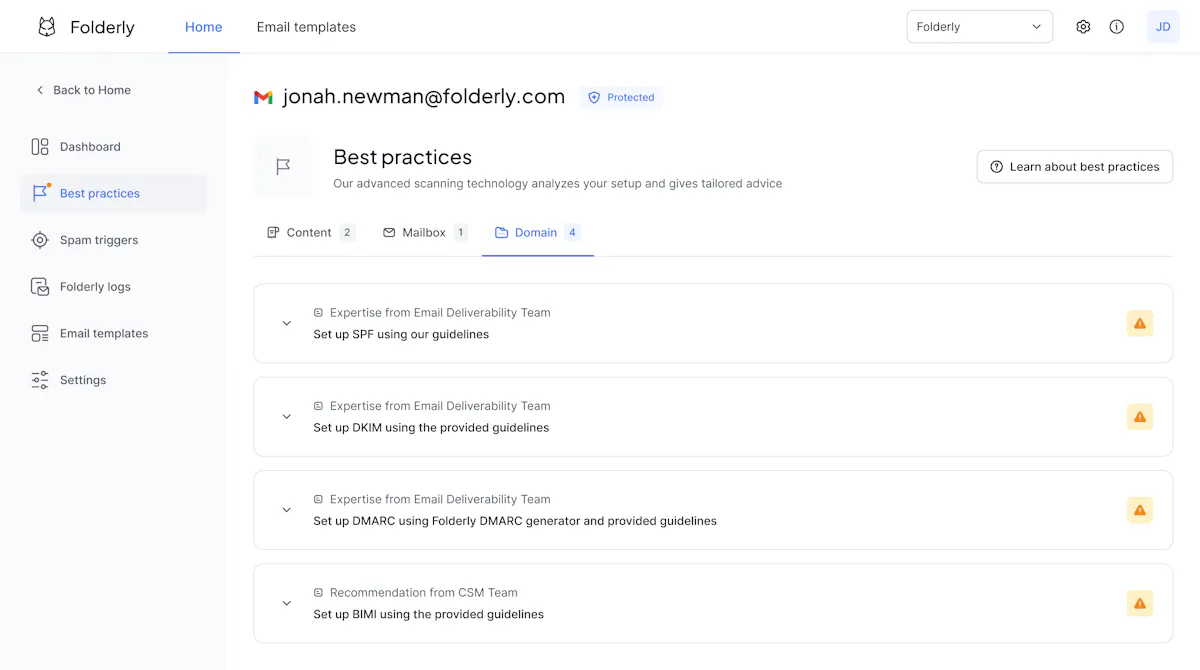
Task: Open the Folderly workspace dropdown
Action: coord(979,27)
